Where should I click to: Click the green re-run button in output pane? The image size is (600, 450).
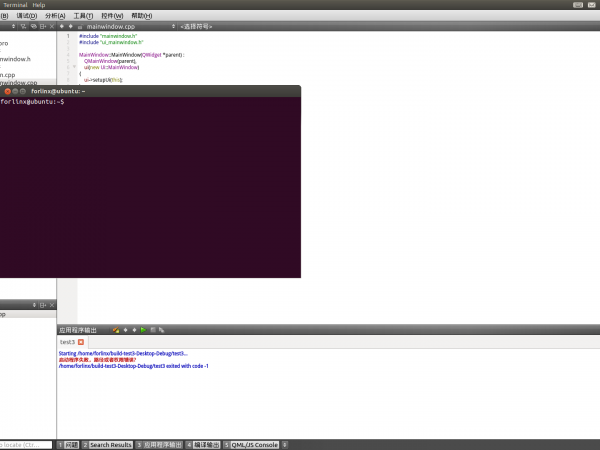tap(143, 329)
